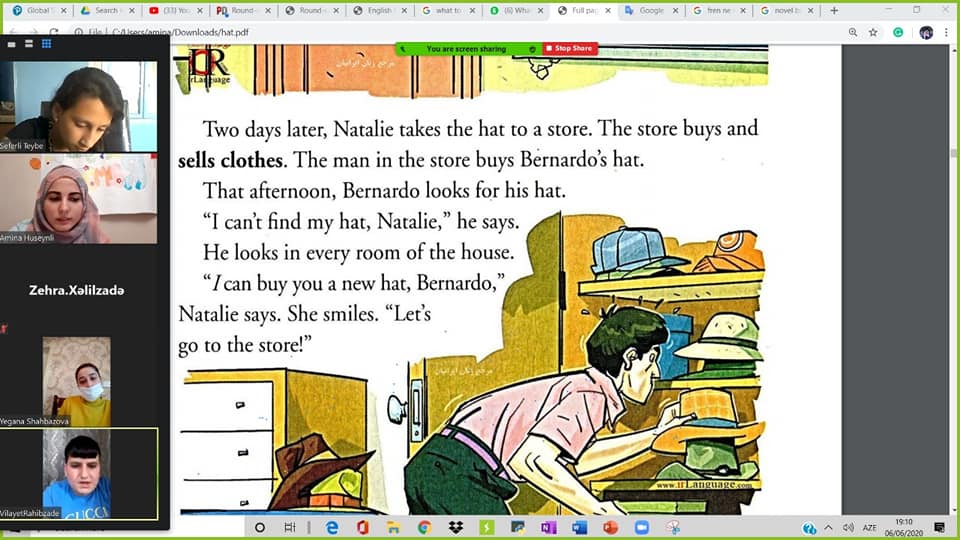Select Amina Huseynli's video thumbnail
960x540 pixels.
(x=78, y=198)
